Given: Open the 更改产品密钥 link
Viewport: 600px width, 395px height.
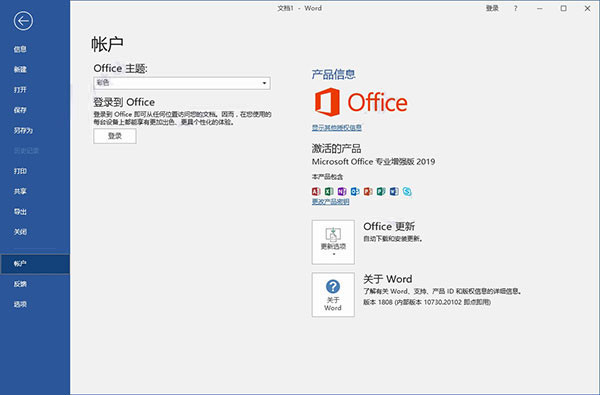Looking at the screenshot, I should [331, 202].
